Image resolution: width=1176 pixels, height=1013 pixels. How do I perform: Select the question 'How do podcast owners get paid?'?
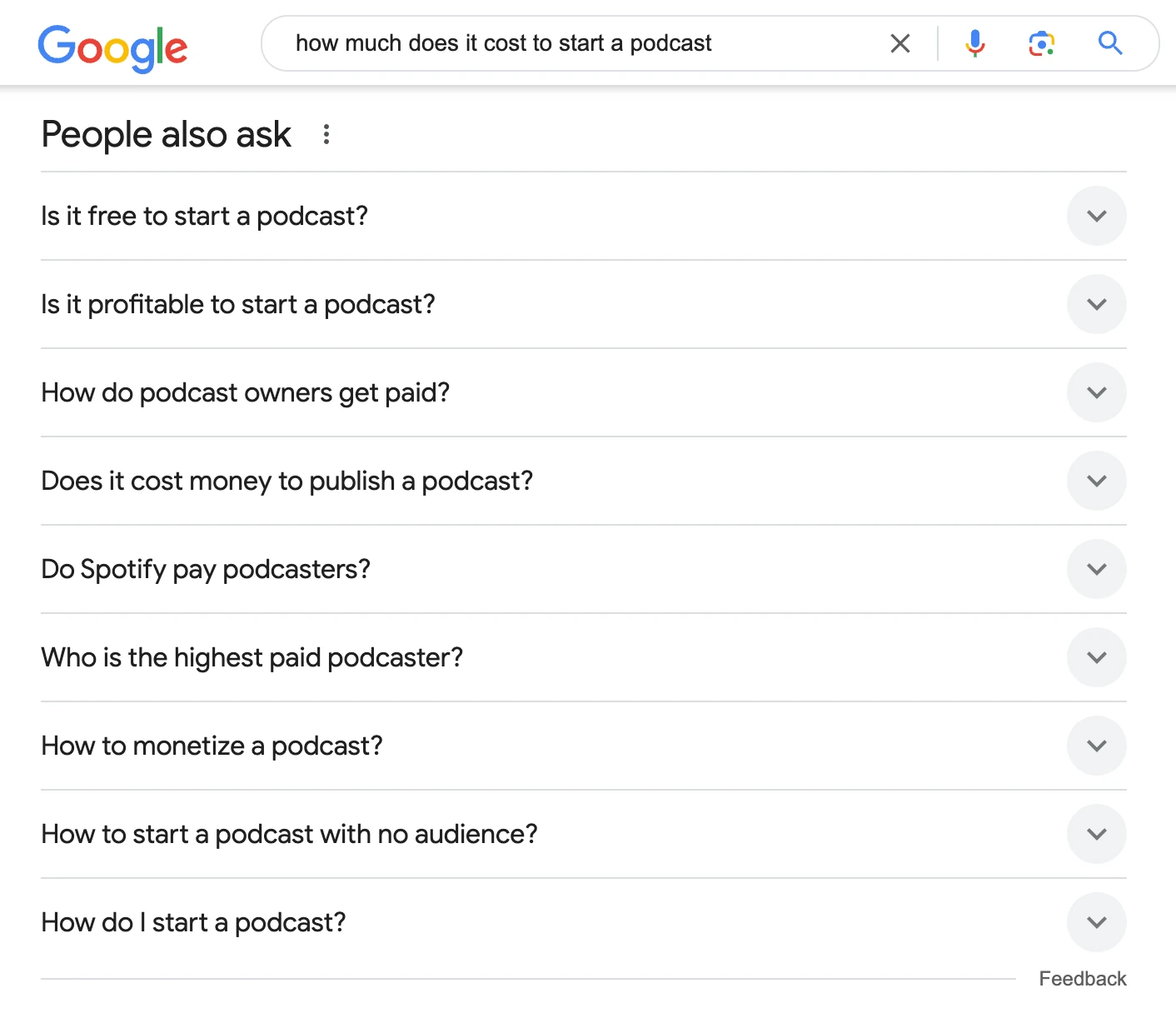pos(245,392)
